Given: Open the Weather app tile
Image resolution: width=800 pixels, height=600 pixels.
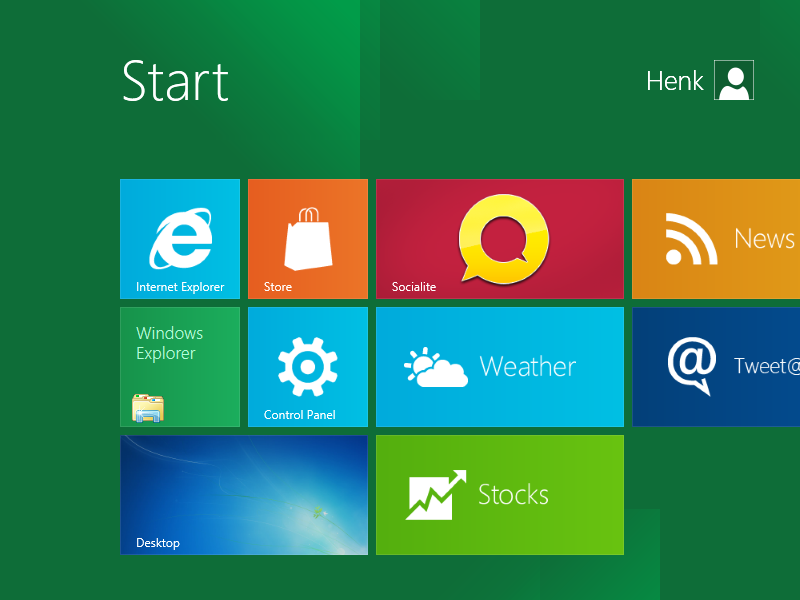Looking at the screenshot, I should (500, 366).
